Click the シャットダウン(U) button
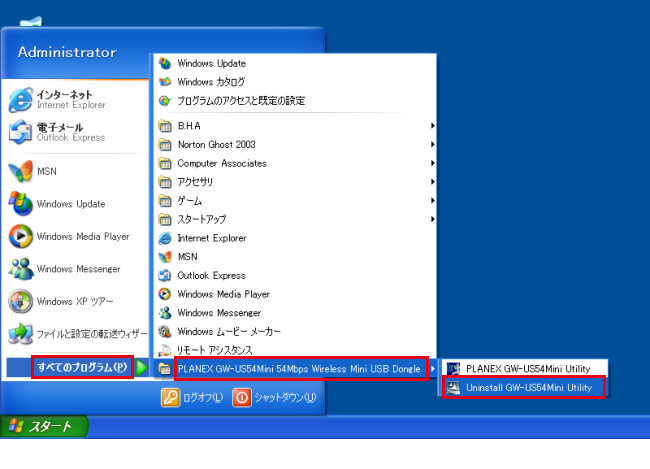This screenshot has width=650, height=469. click(x=274, y=397)
